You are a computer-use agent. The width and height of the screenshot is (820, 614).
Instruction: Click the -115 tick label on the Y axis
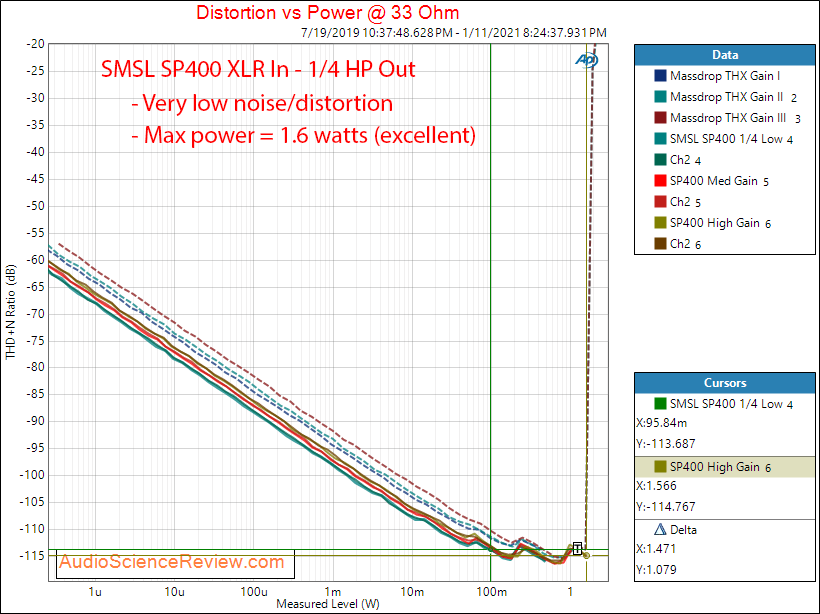point(33,555)
